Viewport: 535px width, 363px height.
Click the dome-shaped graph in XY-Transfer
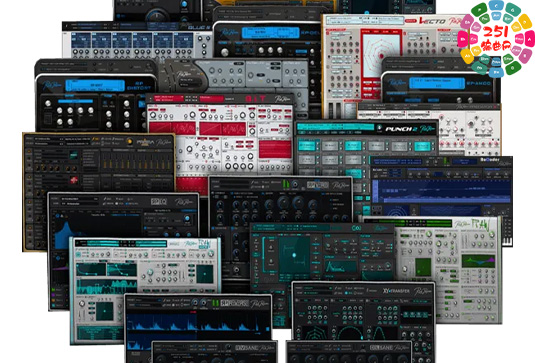349,334
